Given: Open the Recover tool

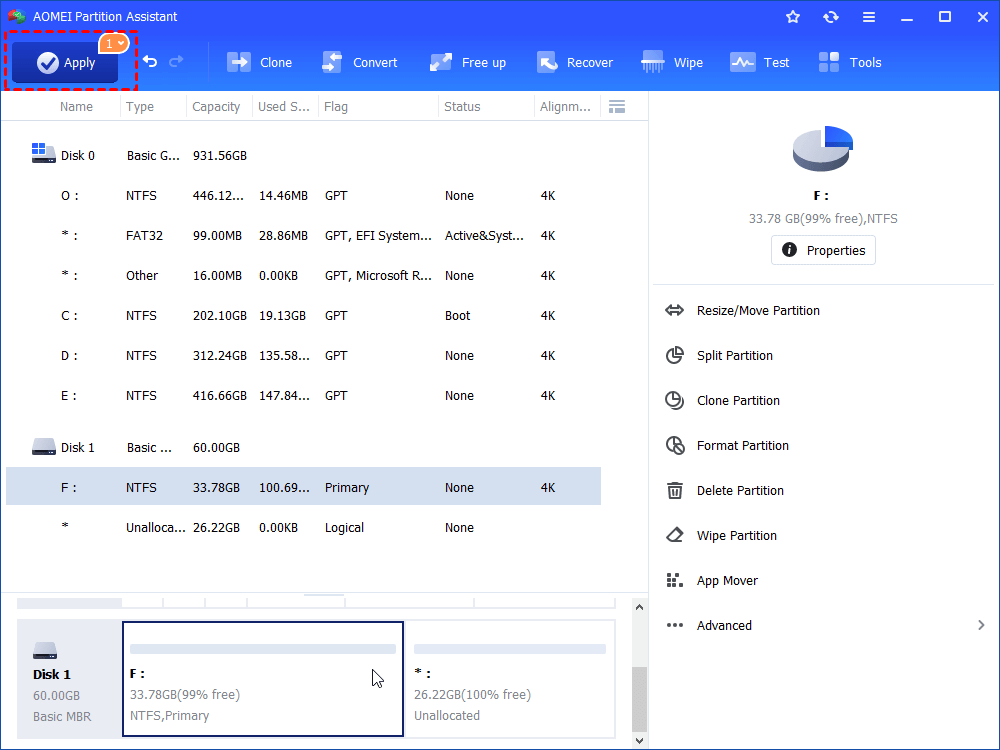Looking at the screenshot, I should click(575, 61).
